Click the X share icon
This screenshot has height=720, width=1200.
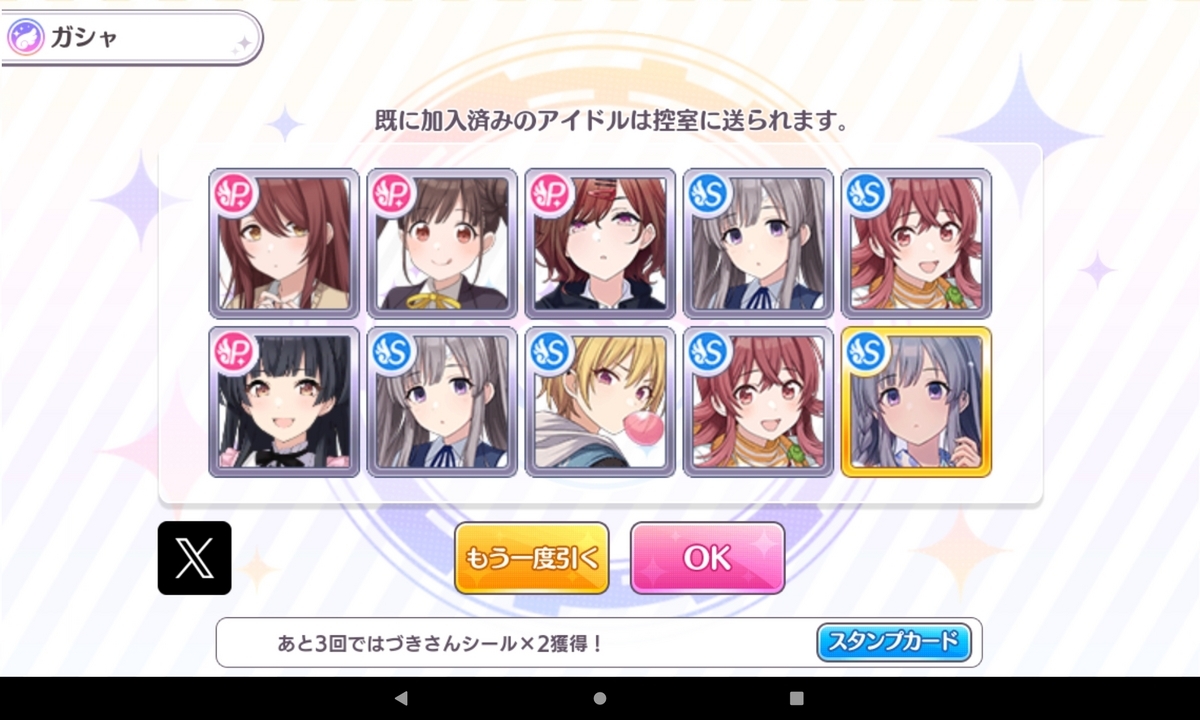[194, 558]
